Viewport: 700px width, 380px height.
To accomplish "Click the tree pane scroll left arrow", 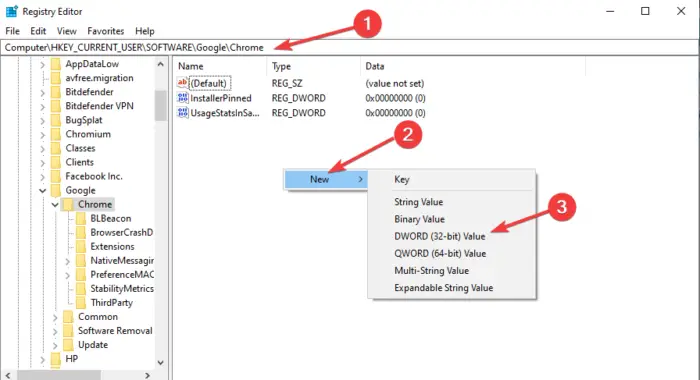I will click(x=8, y=376).
